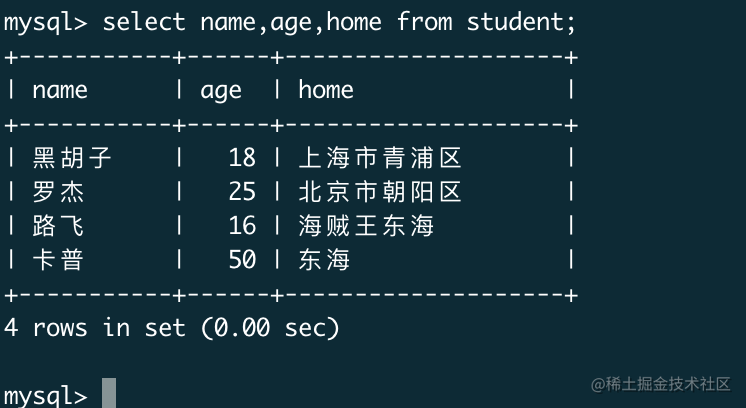The height and width of the screenshot is (408, 746).
Task: Click the age value 50
Action: [242, 260]
